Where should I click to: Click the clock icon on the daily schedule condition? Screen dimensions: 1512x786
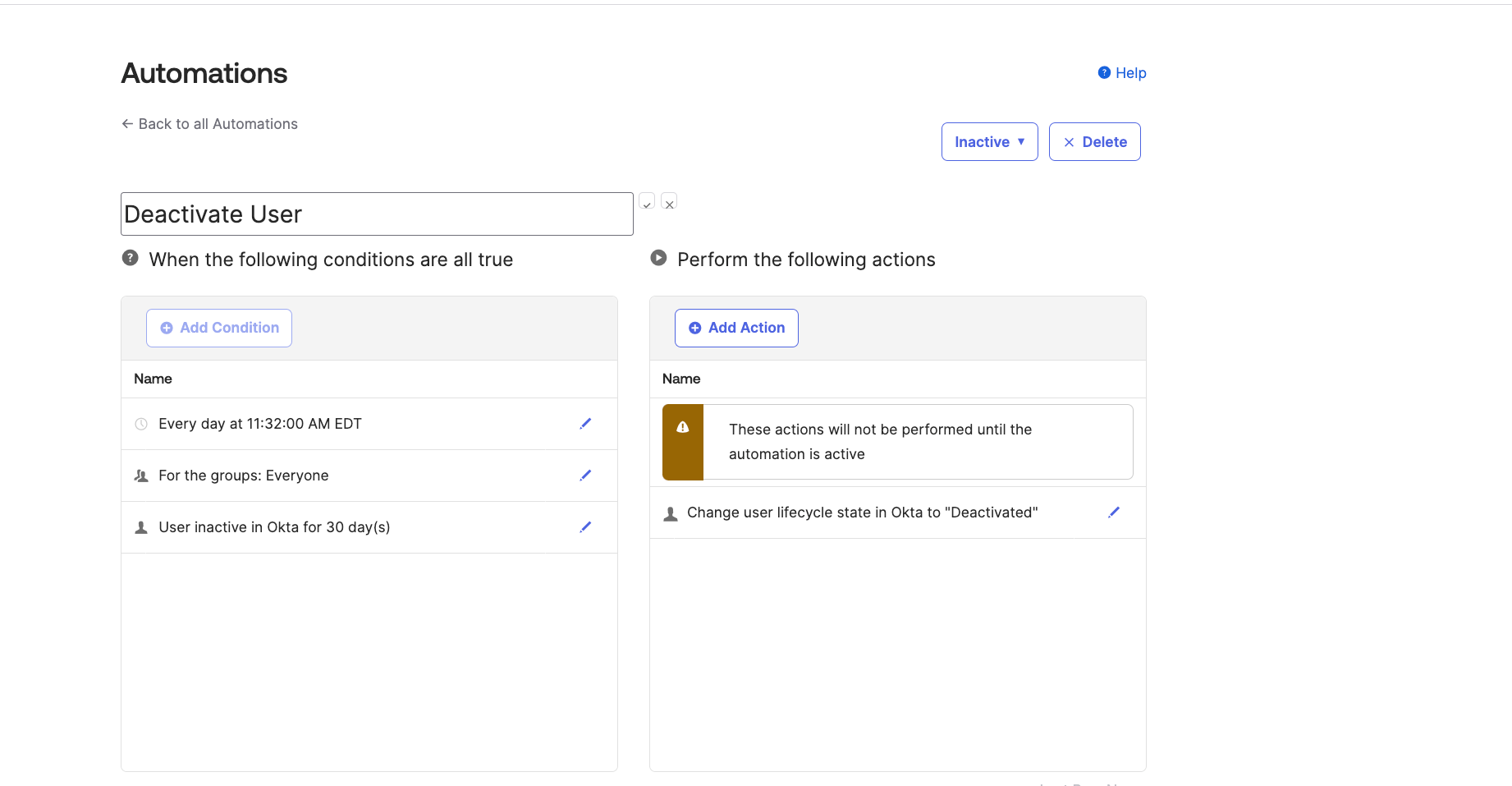141,424
